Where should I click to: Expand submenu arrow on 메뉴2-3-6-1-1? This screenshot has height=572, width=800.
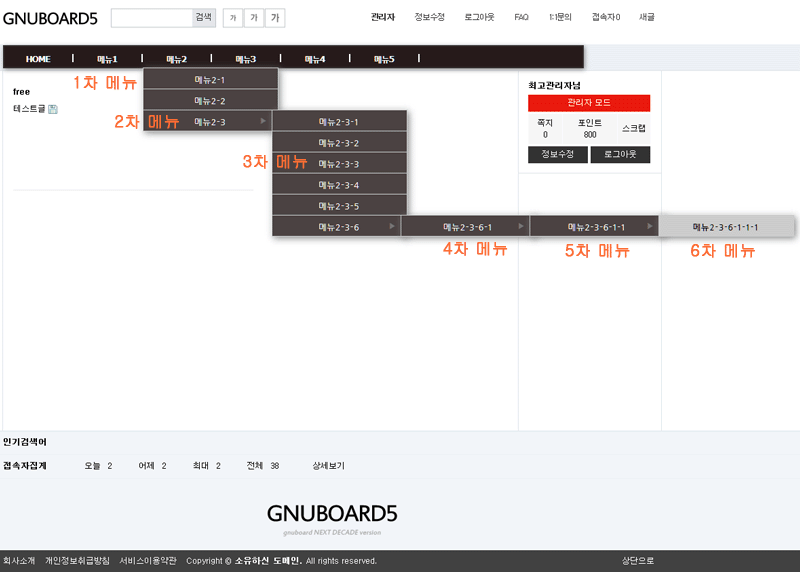[x=650, y=227]
